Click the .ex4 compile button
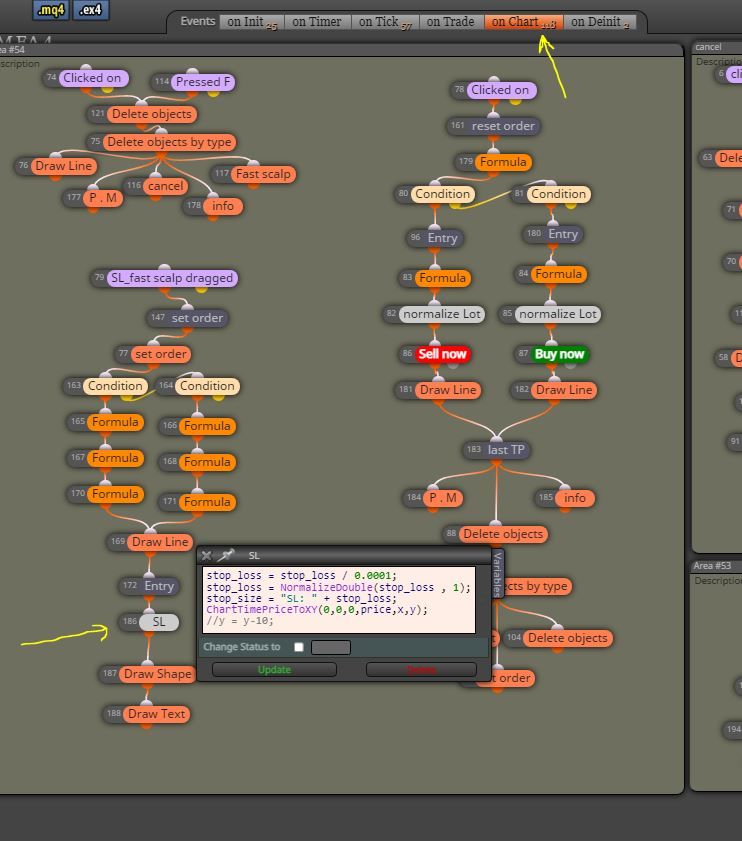This screenshot has width=742, height=841. (x=91, y=10)
